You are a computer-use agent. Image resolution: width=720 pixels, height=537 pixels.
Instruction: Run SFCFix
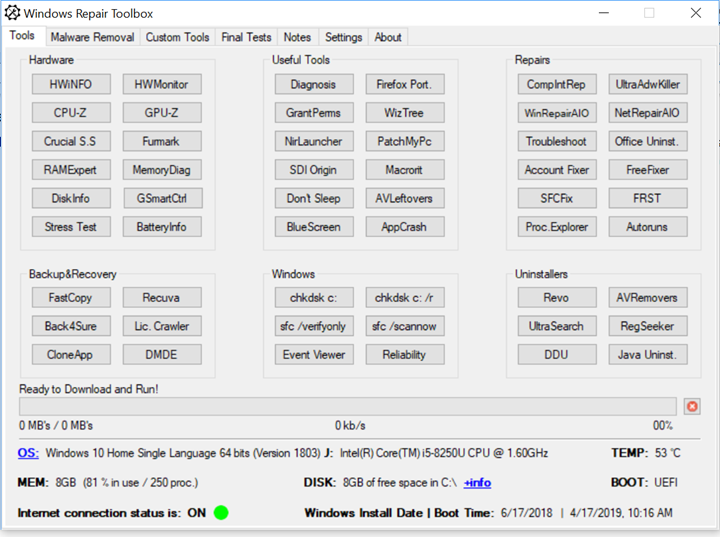557,198
